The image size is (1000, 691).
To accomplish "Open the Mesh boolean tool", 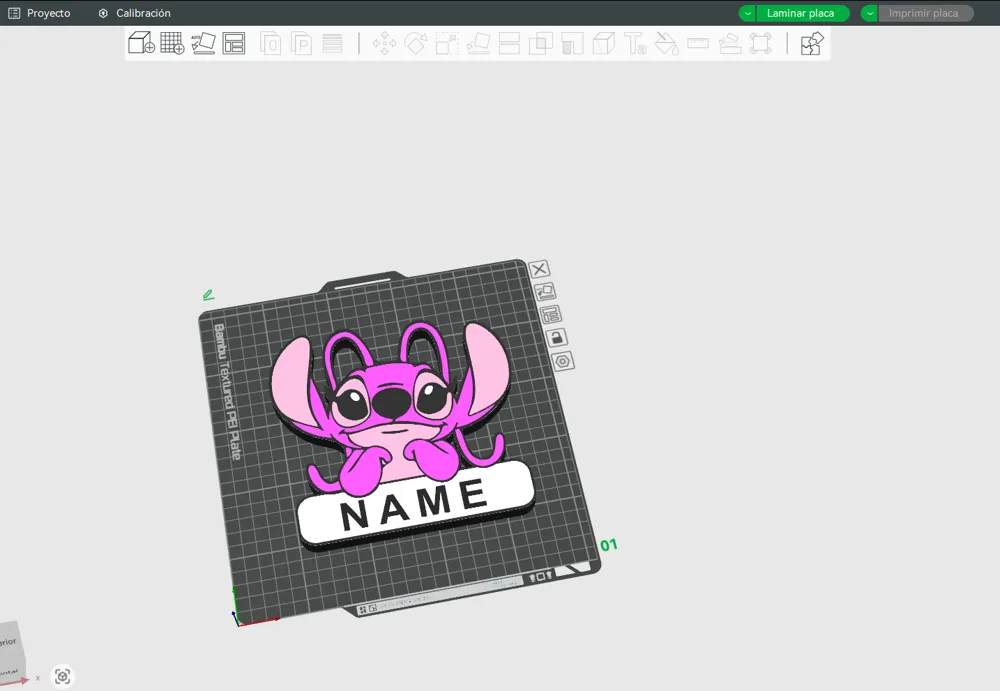I will 541,43.
